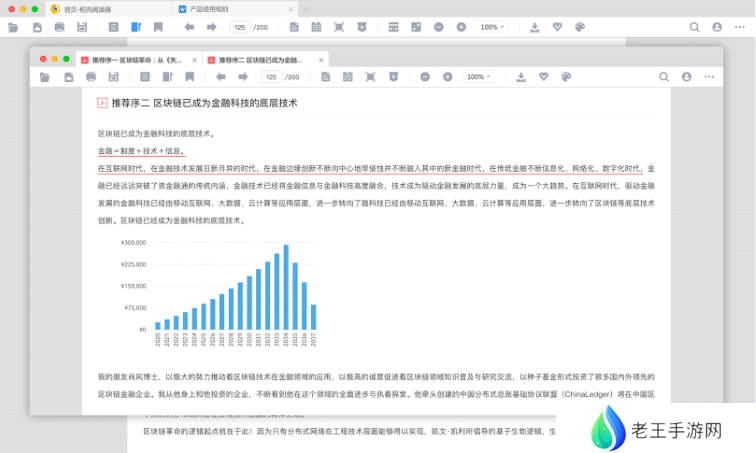The image size is (756, 453).
Task: Open folder icon in back window toolbar
Action: (13, 27)
